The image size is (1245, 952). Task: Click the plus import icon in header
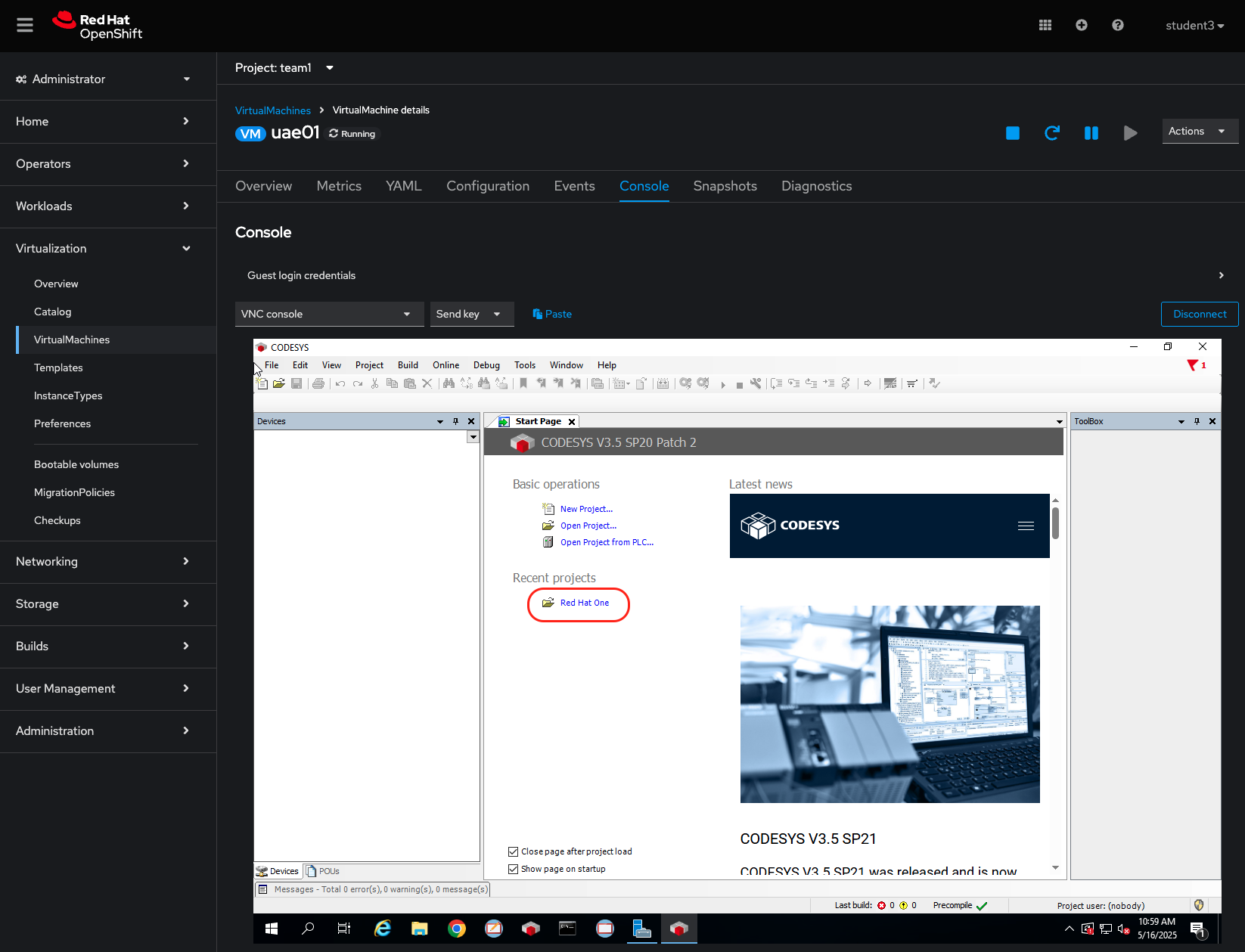point(1082,25)
